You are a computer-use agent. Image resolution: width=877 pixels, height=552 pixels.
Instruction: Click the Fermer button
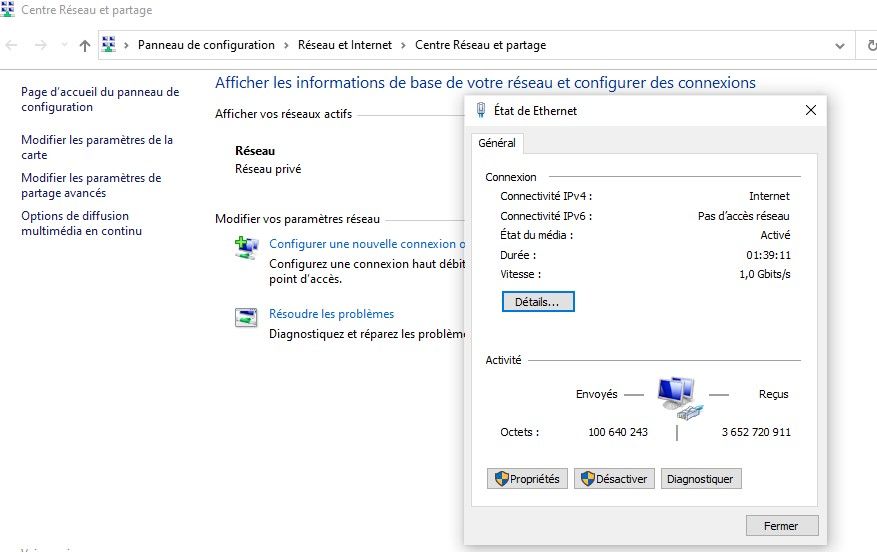(x=781, y=526)
